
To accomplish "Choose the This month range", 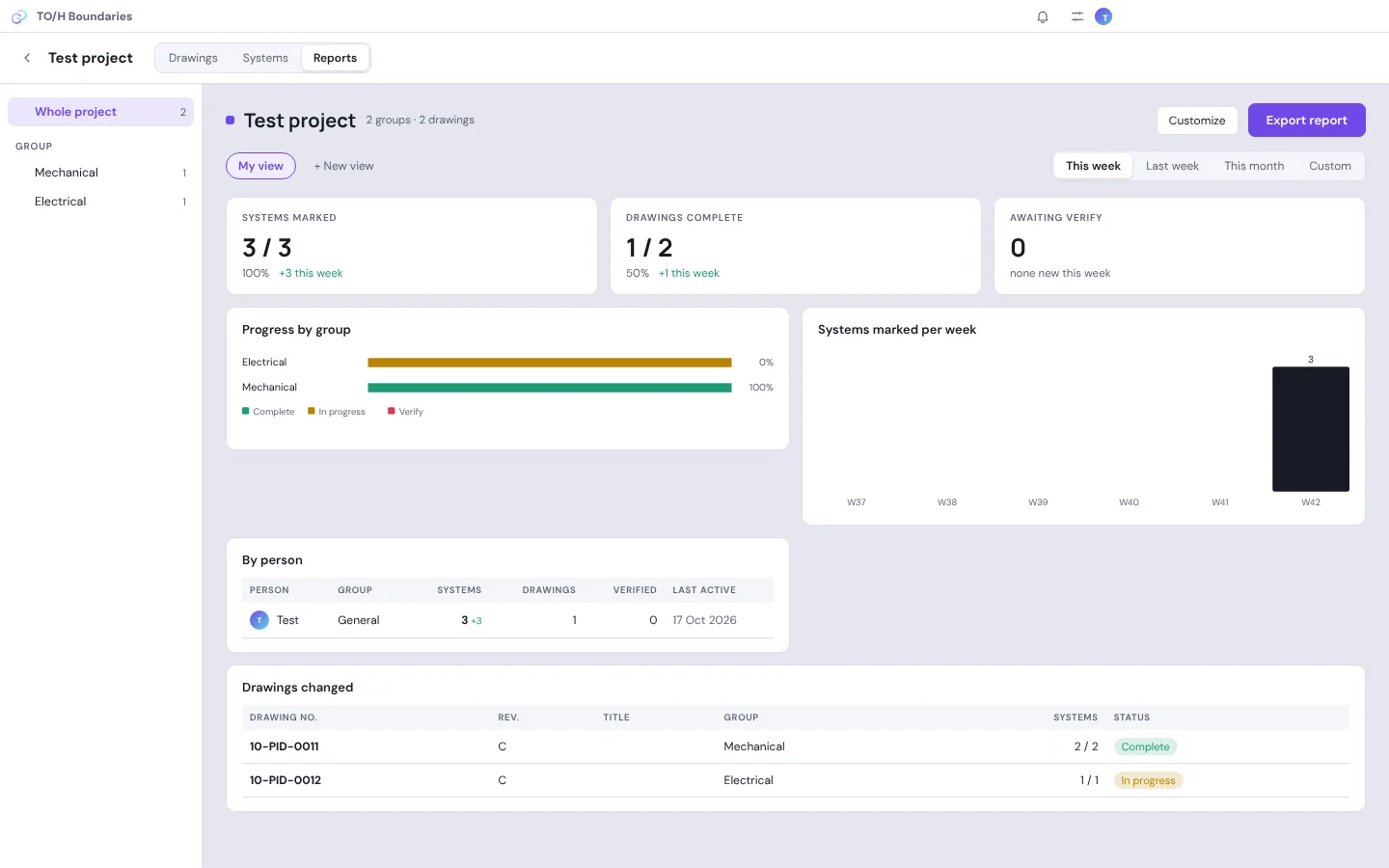I will [x=1254, y=166].
